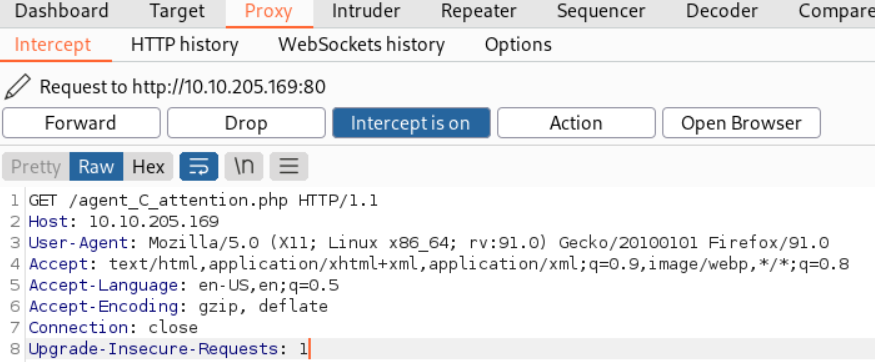Select the Sequencer tab
Screen dimensions: 875x362
[601, 11]
